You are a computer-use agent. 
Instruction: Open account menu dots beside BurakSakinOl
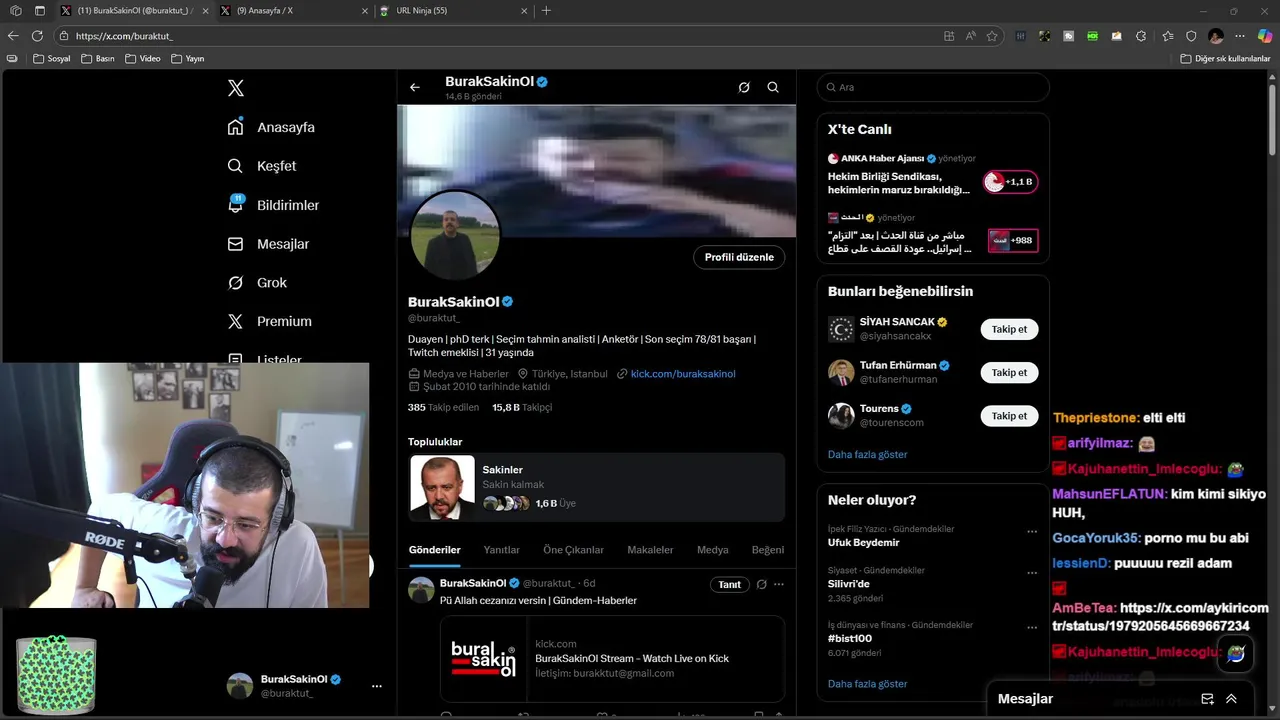(x=377, y=686)
